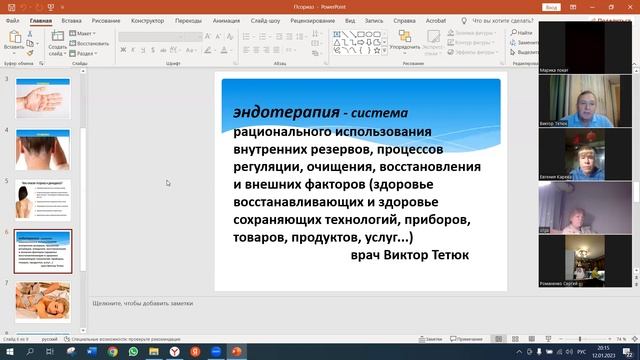The image size is (640, 360).
Task: Click the Восстановить (Reset) slide button
Action: [x=89, y=43]
